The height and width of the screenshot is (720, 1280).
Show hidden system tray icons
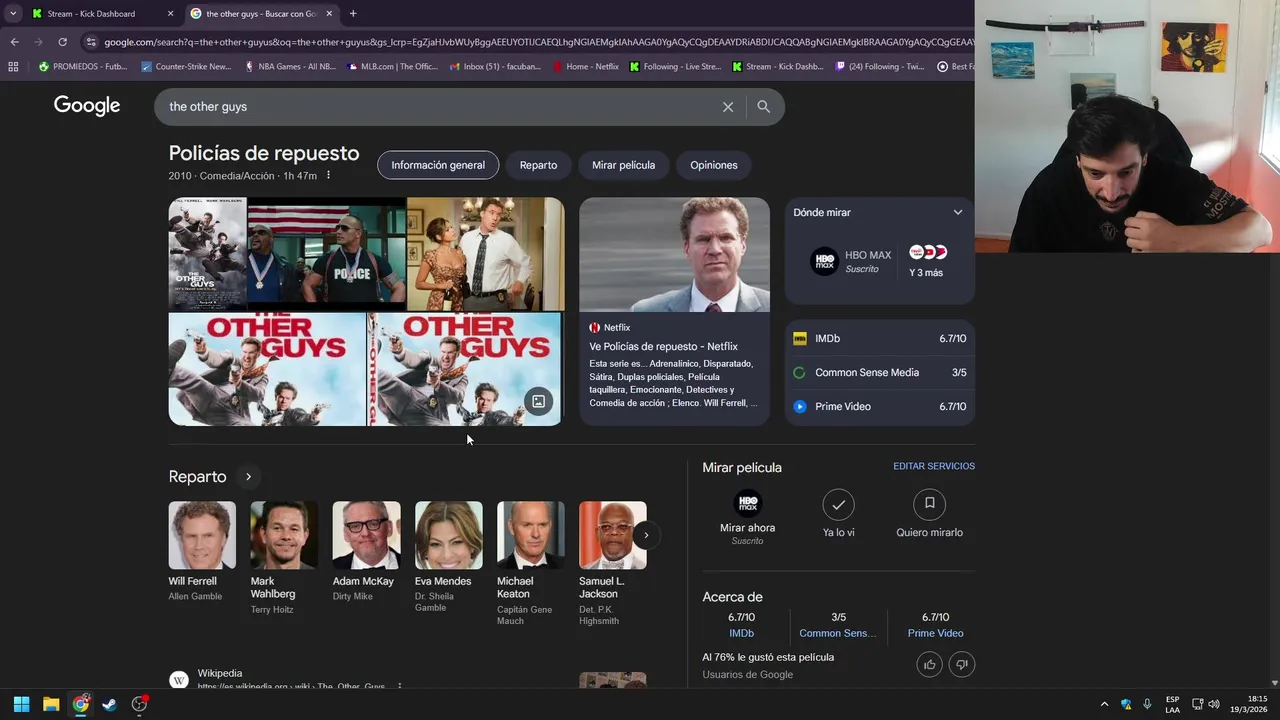pyautogui.click(x=1104, y=704)
